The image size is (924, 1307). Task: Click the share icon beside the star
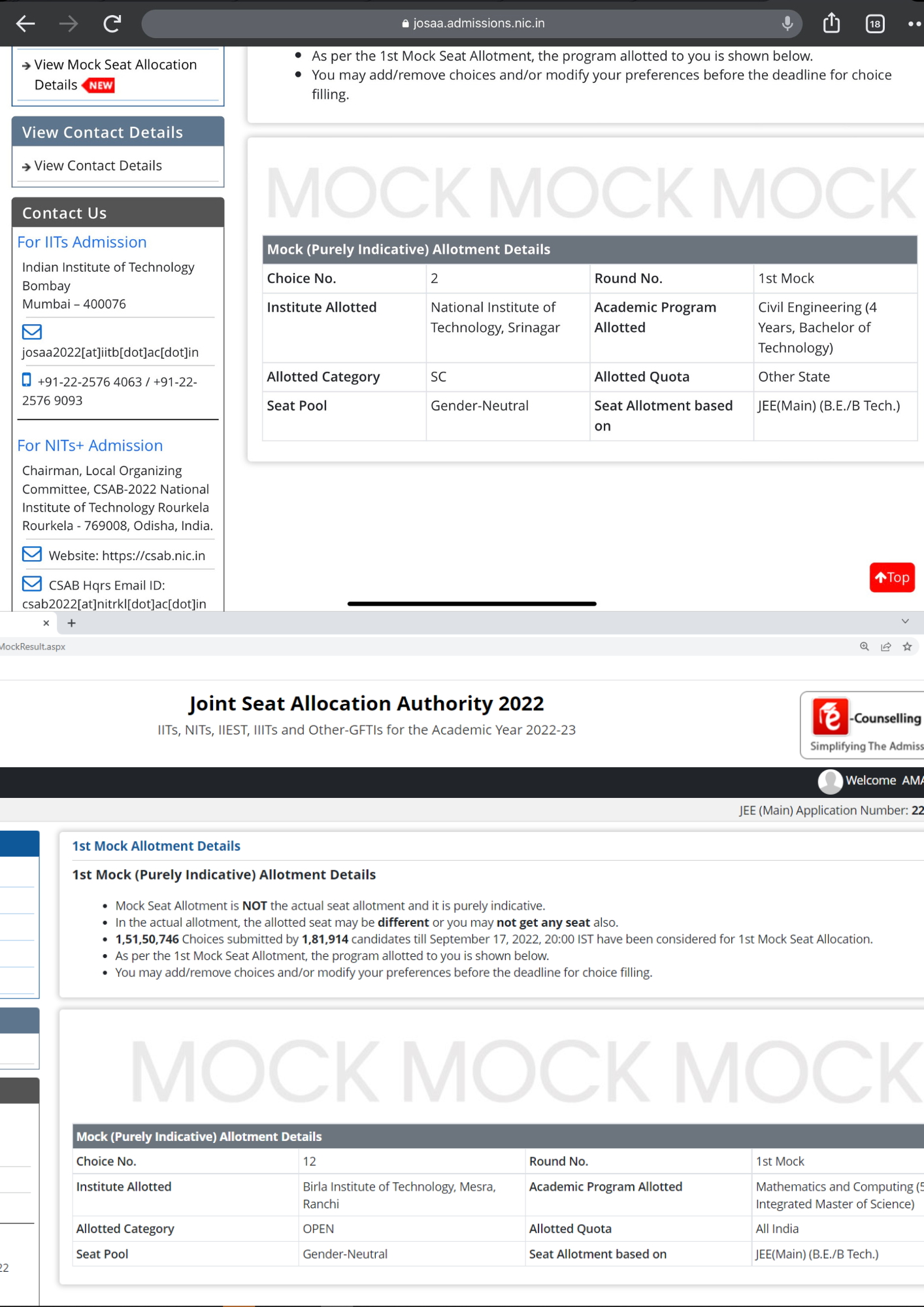pos(885,646)
